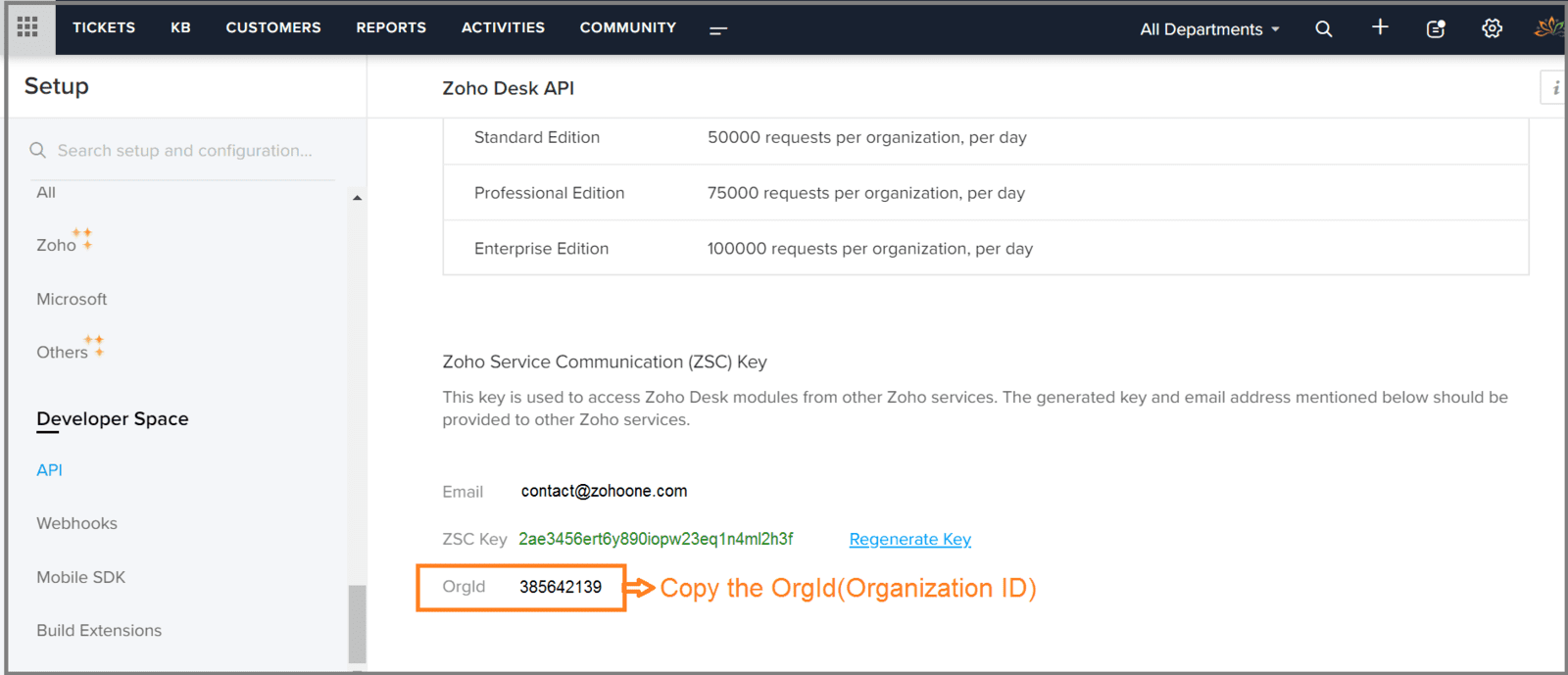Select the ZSC Key value text
The image size is (1568, 675).
656,539
